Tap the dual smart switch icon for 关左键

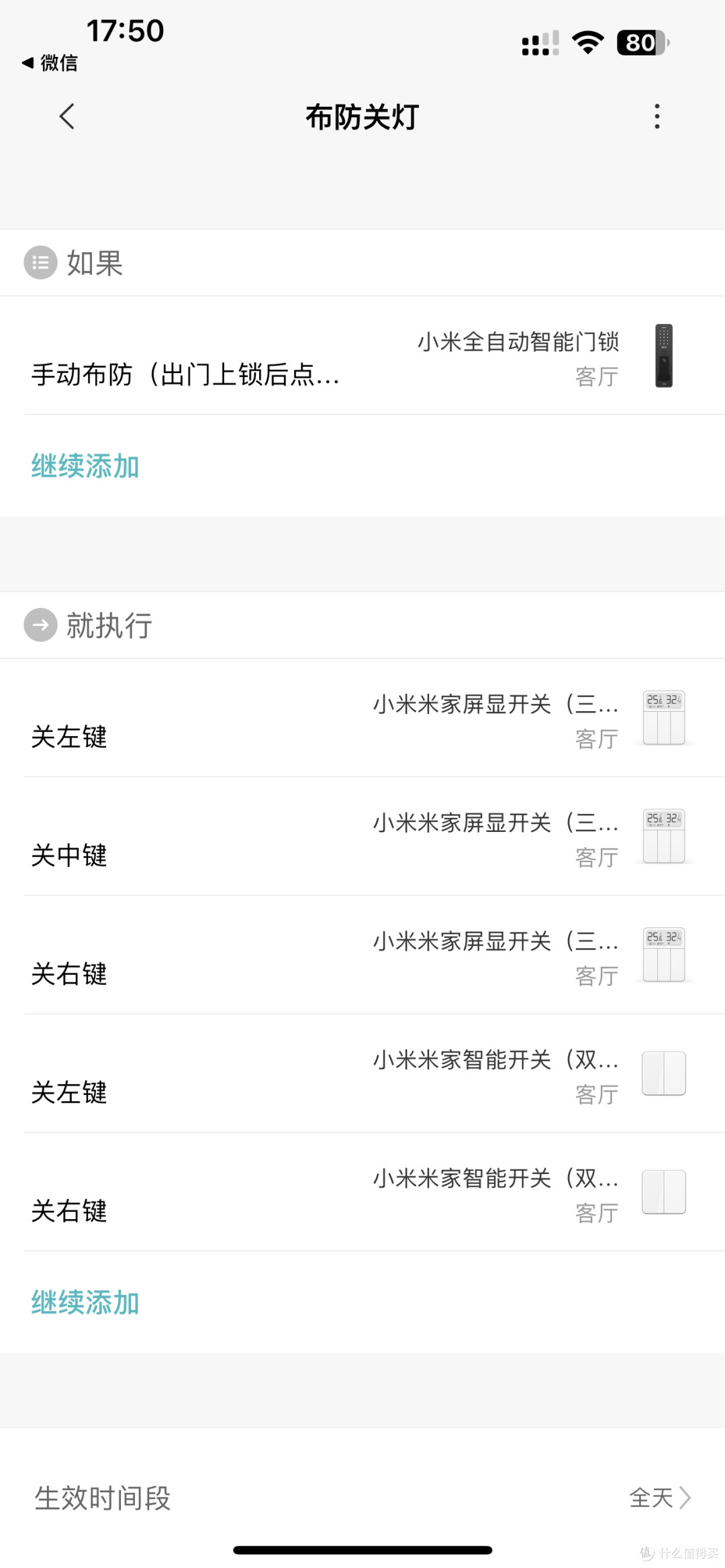663,1074
